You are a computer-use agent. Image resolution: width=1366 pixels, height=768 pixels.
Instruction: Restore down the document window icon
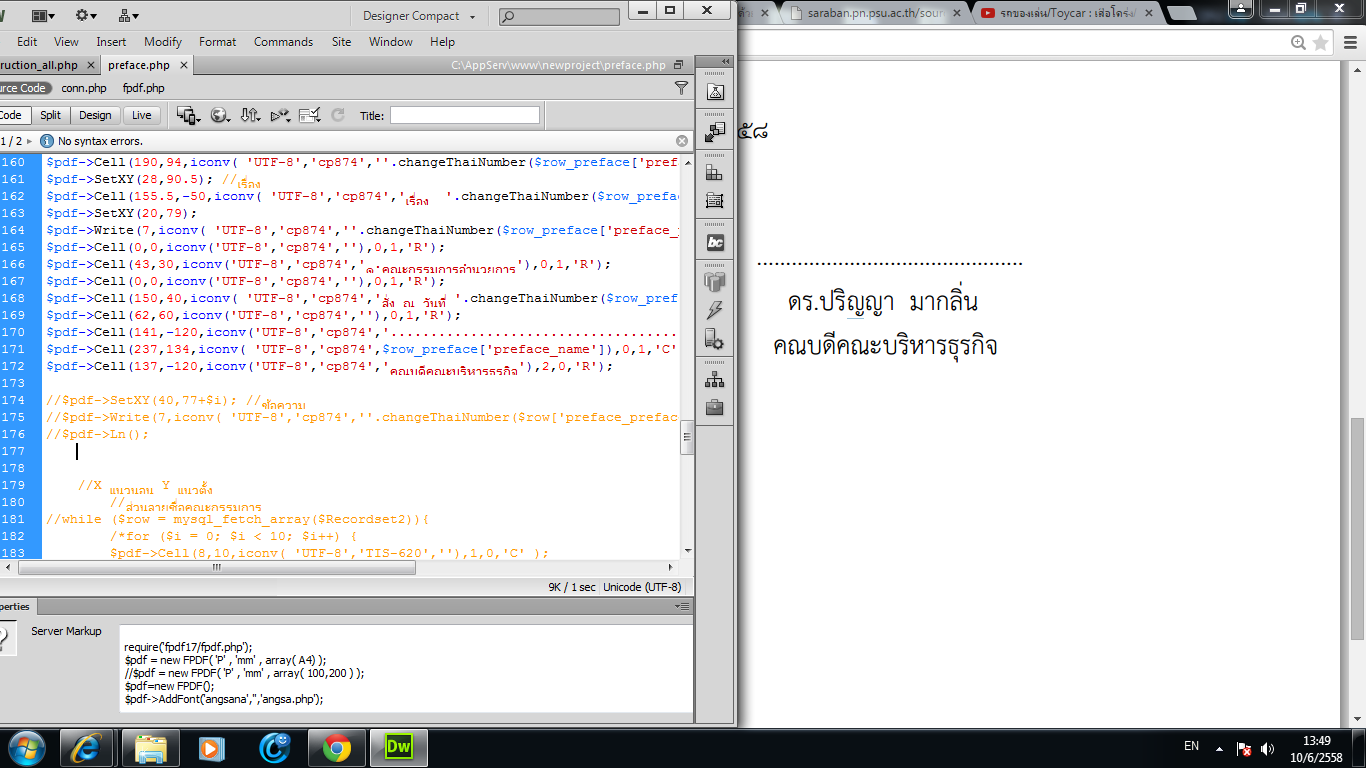[678, 65]
